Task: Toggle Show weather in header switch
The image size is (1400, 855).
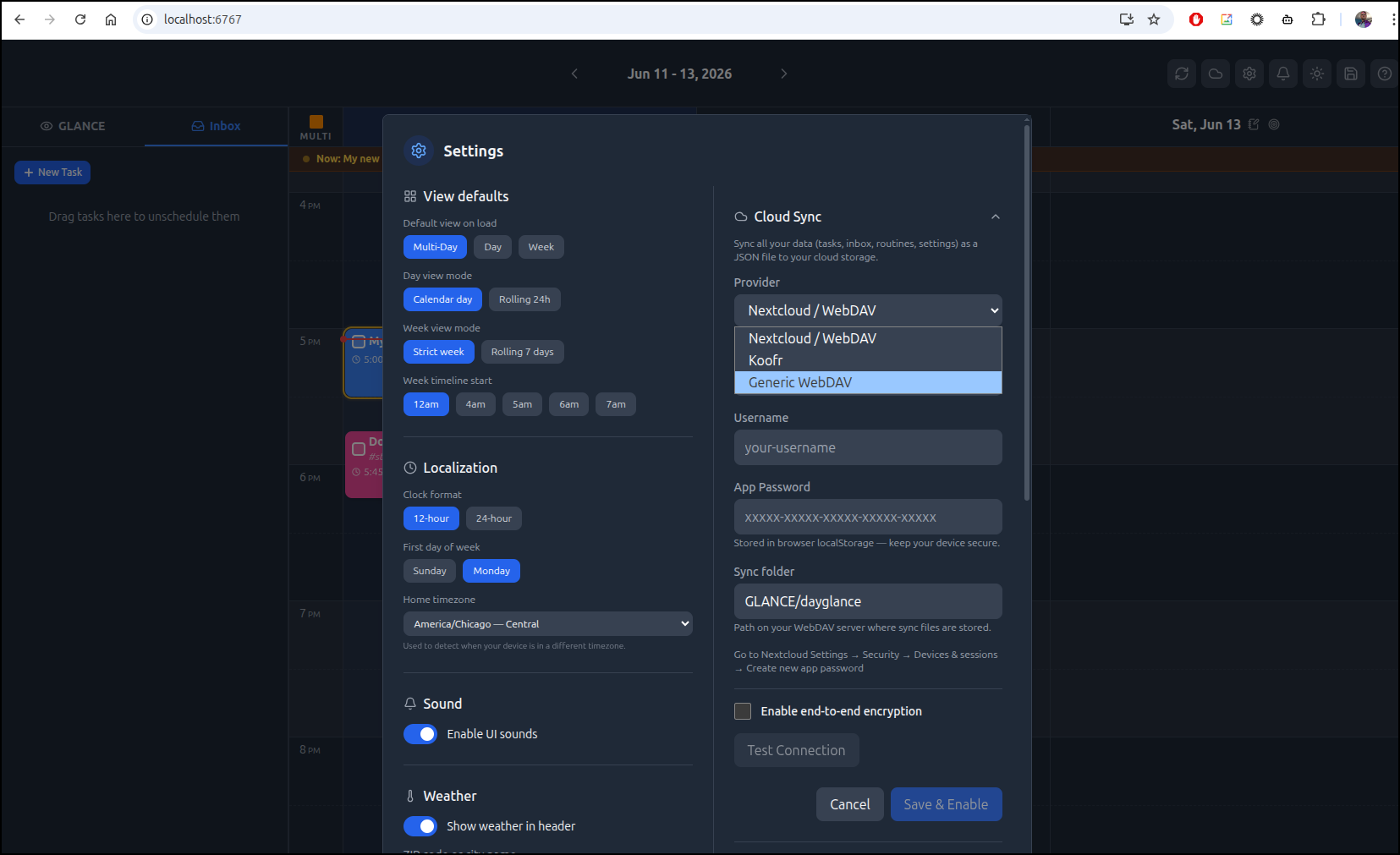Action: 420,826
